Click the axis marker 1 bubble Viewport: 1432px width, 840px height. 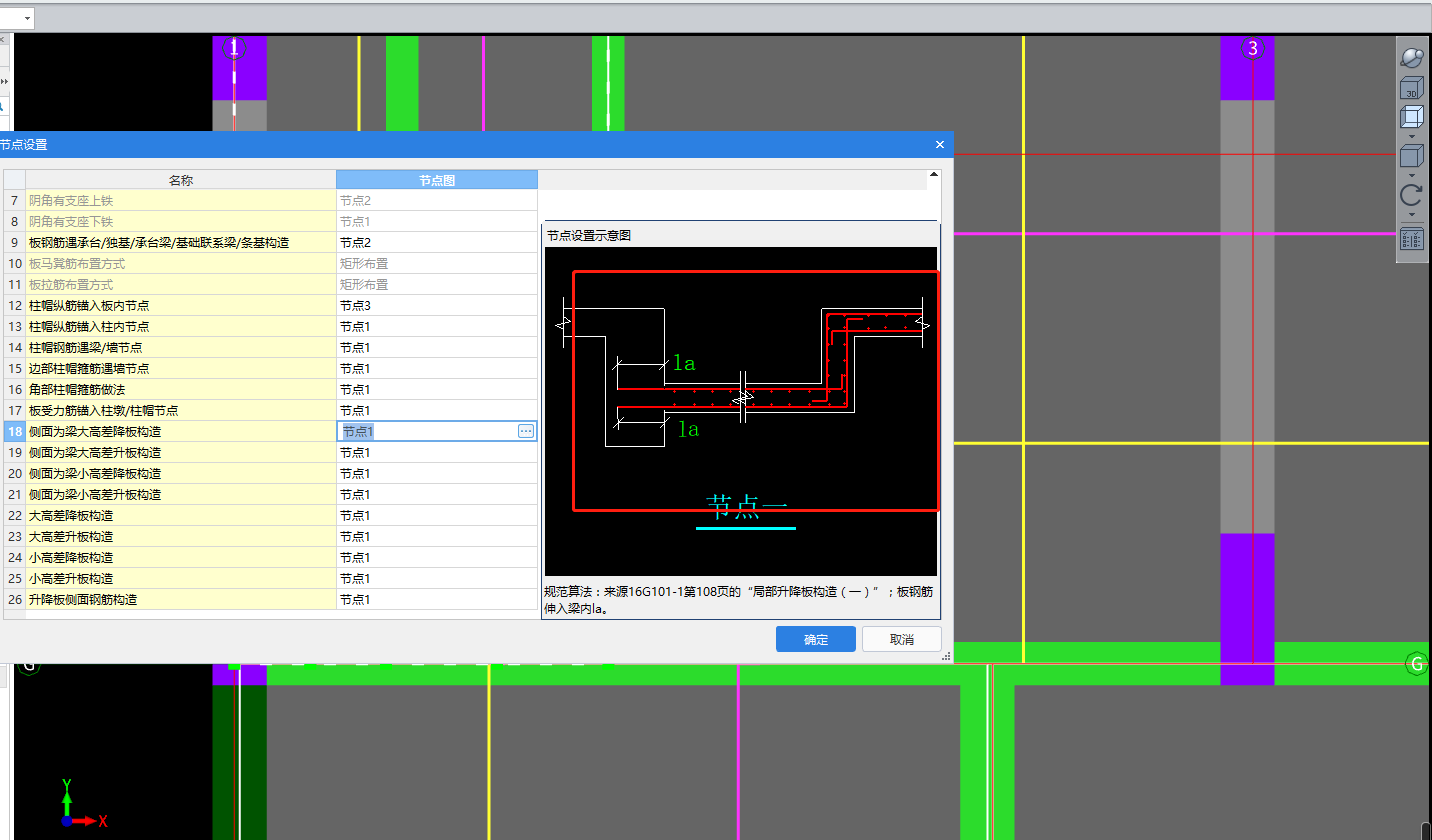234,48
